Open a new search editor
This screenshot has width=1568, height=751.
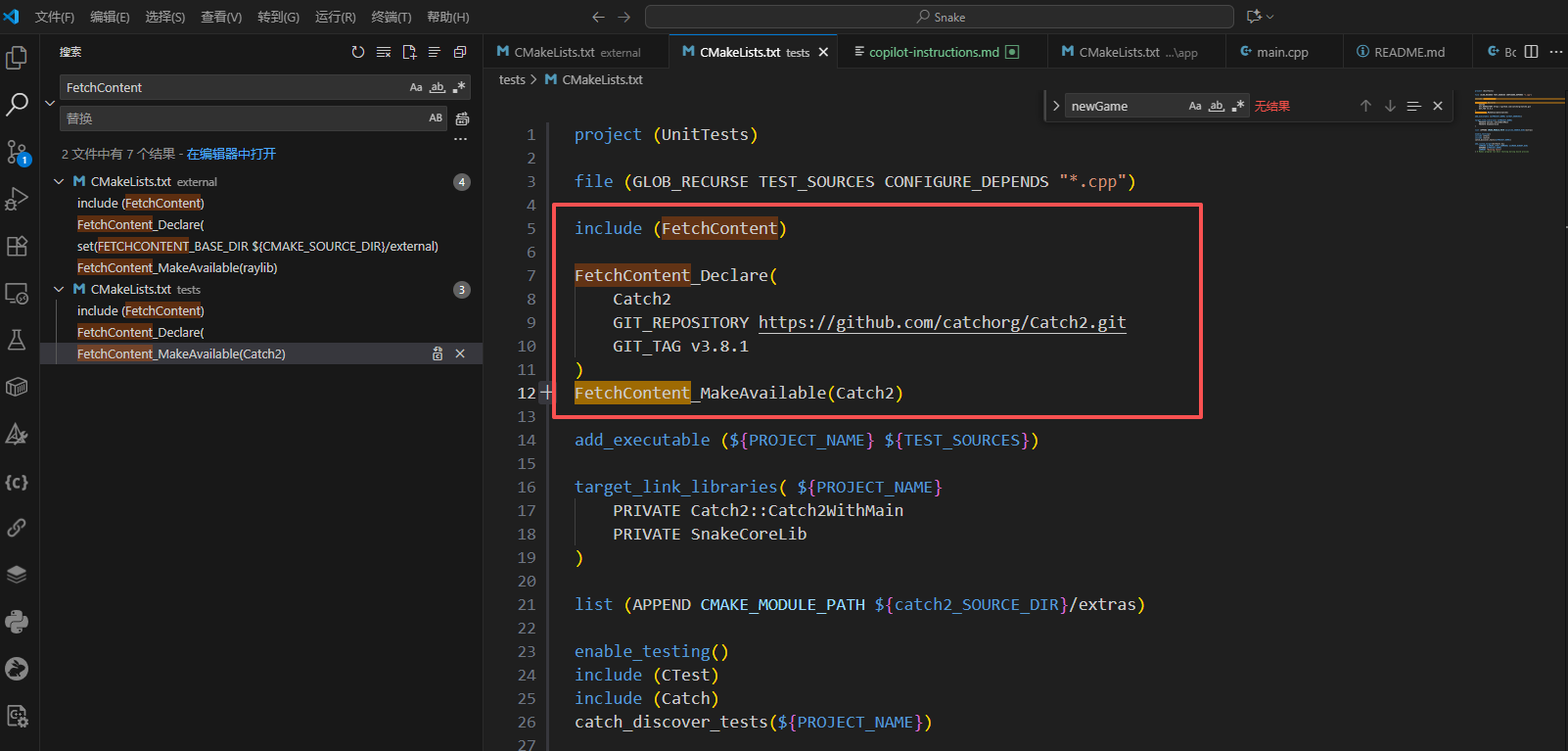tap(409, 52)
